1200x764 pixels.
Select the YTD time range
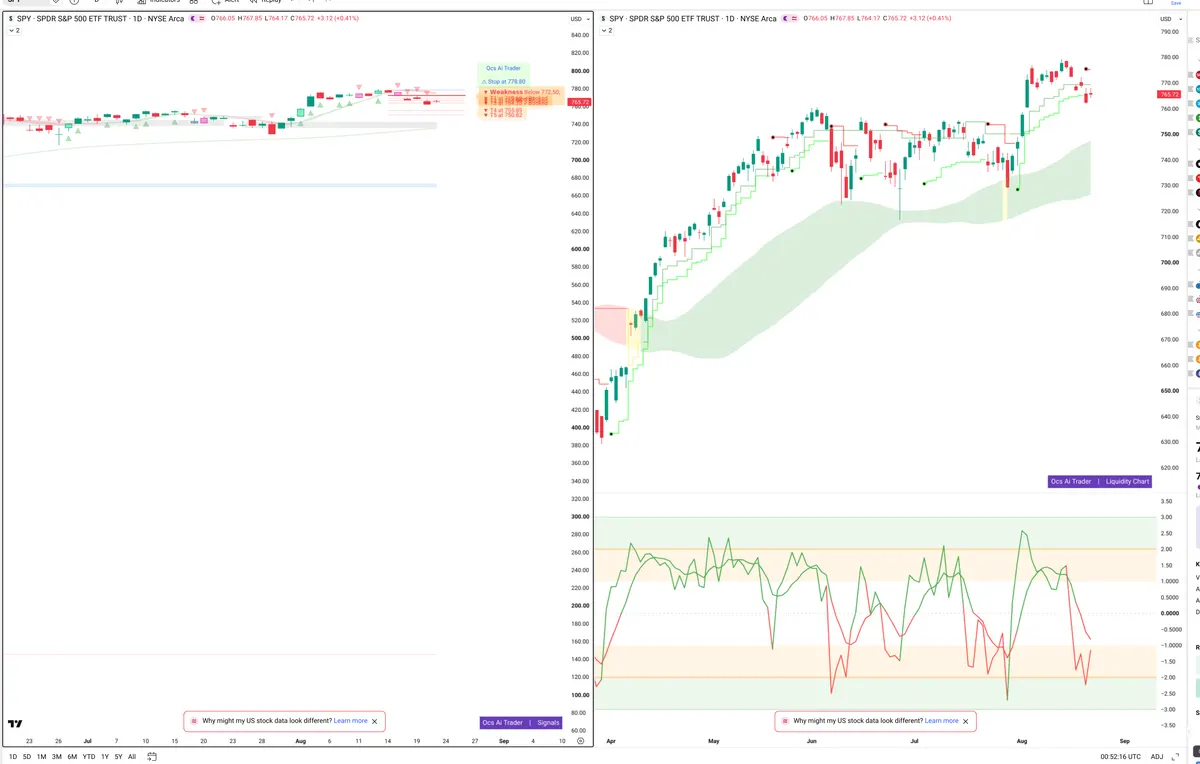(89, 757)
